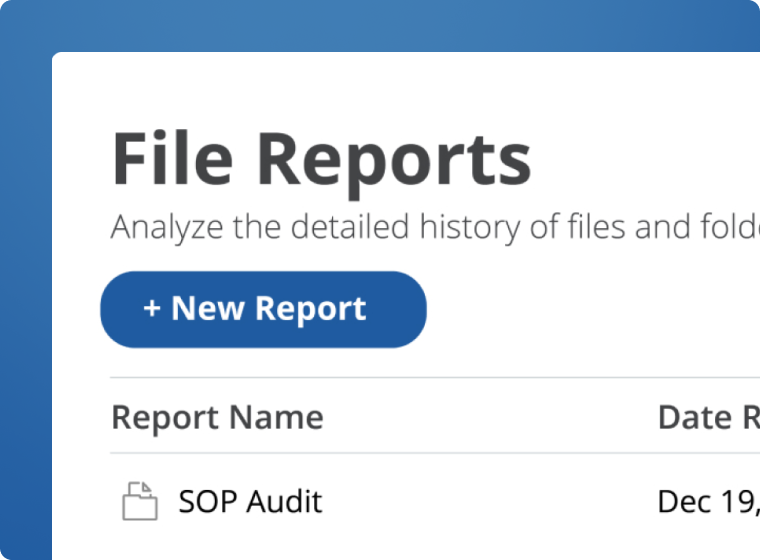Viewport: 760px width, 560px height.
Task: Click the SOP Audit document icon
Action: pos(139,501)
